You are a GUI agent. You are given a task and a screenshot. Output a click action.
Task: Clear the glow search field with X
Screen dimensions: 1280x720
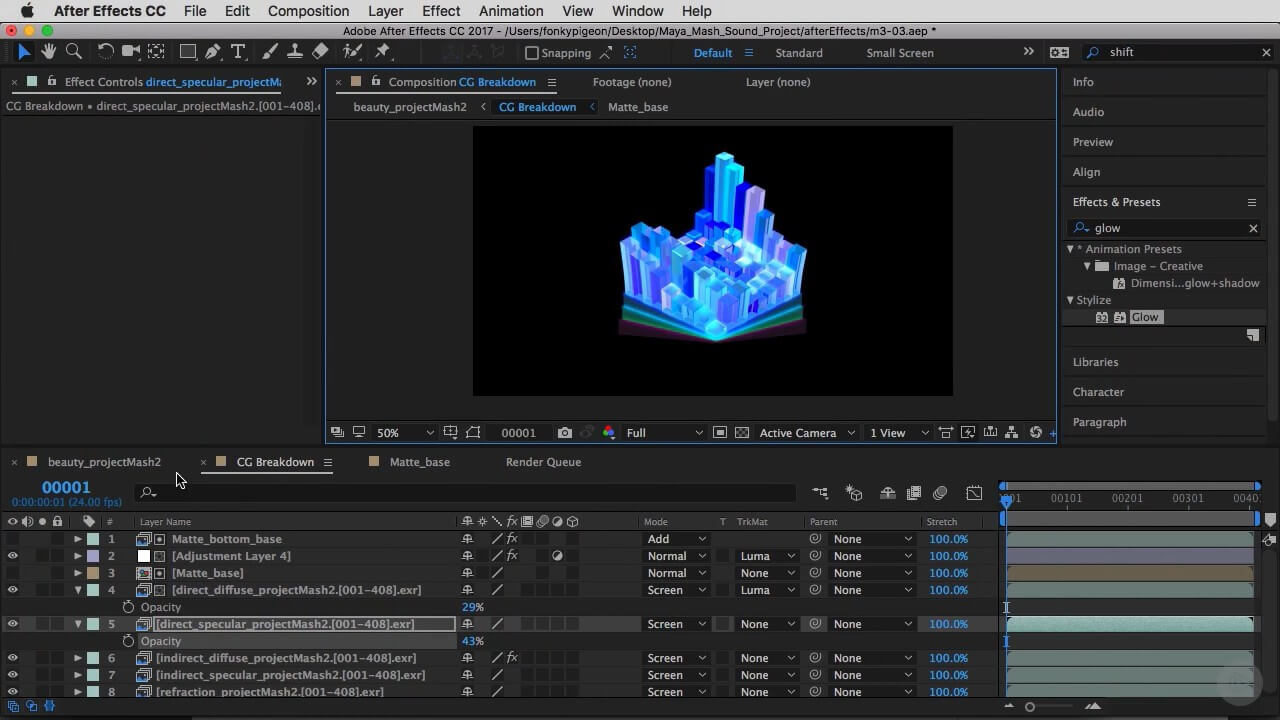tap(1253, 228)
